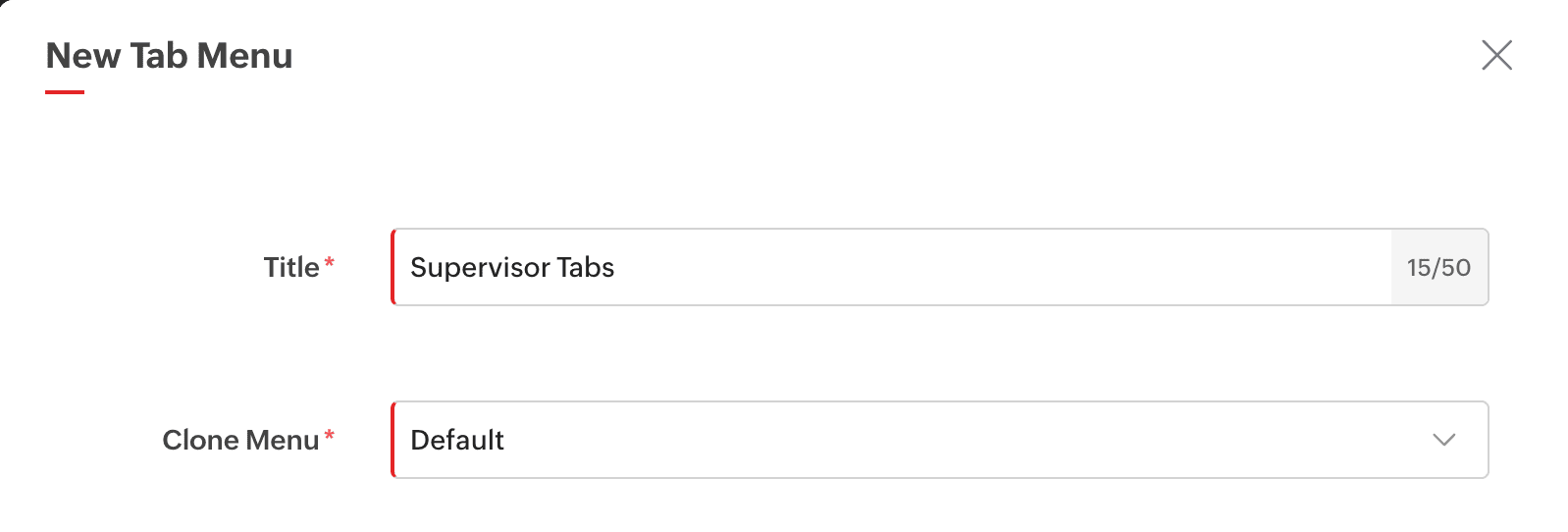Screen dimensions: 1568x532
Task: Click the word "Tabs" in Title field
Action: coord(586,267)
